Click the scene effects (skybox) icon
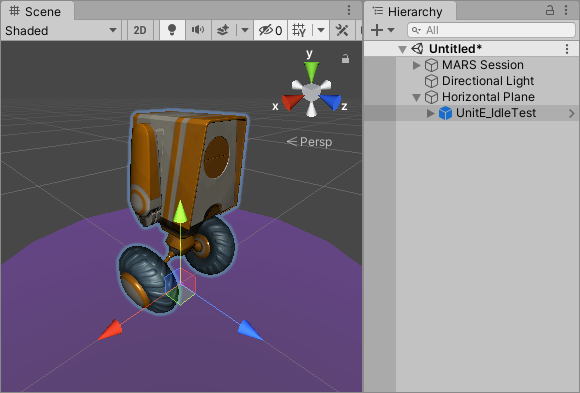580x393 pixels. 223,30
